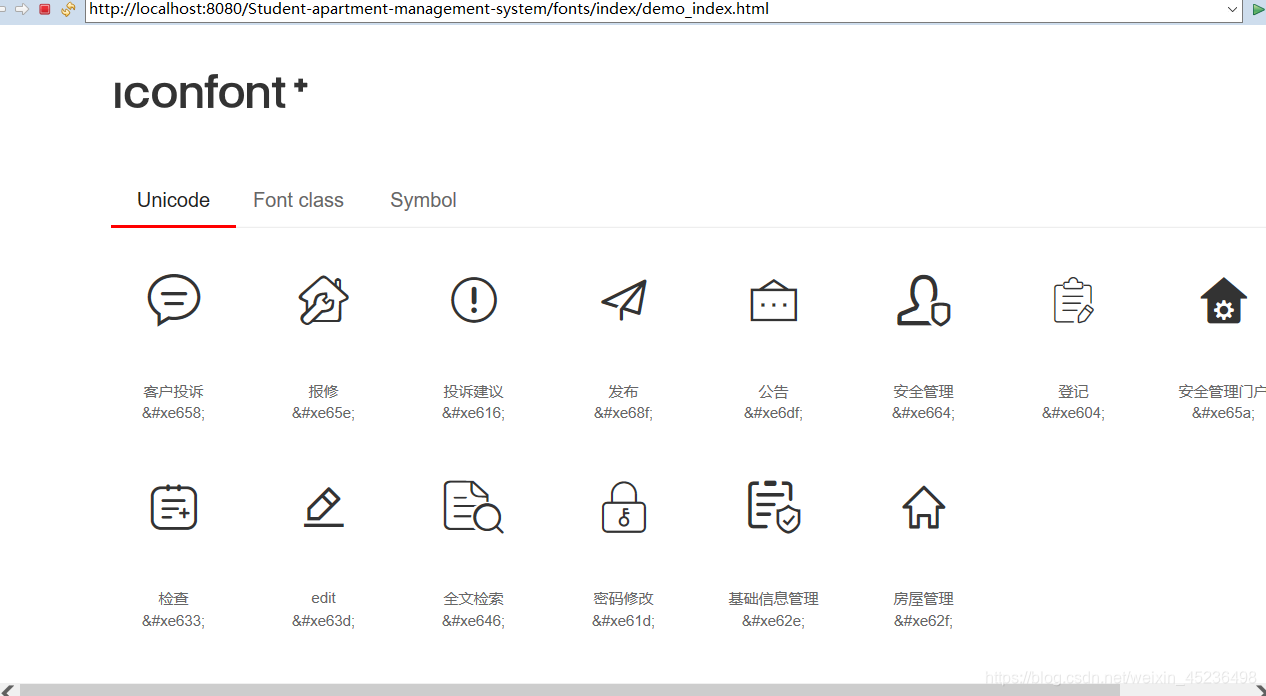Click the code &#xe6df; text
This screenshot has height=696, width=1266.
(774, 413)
